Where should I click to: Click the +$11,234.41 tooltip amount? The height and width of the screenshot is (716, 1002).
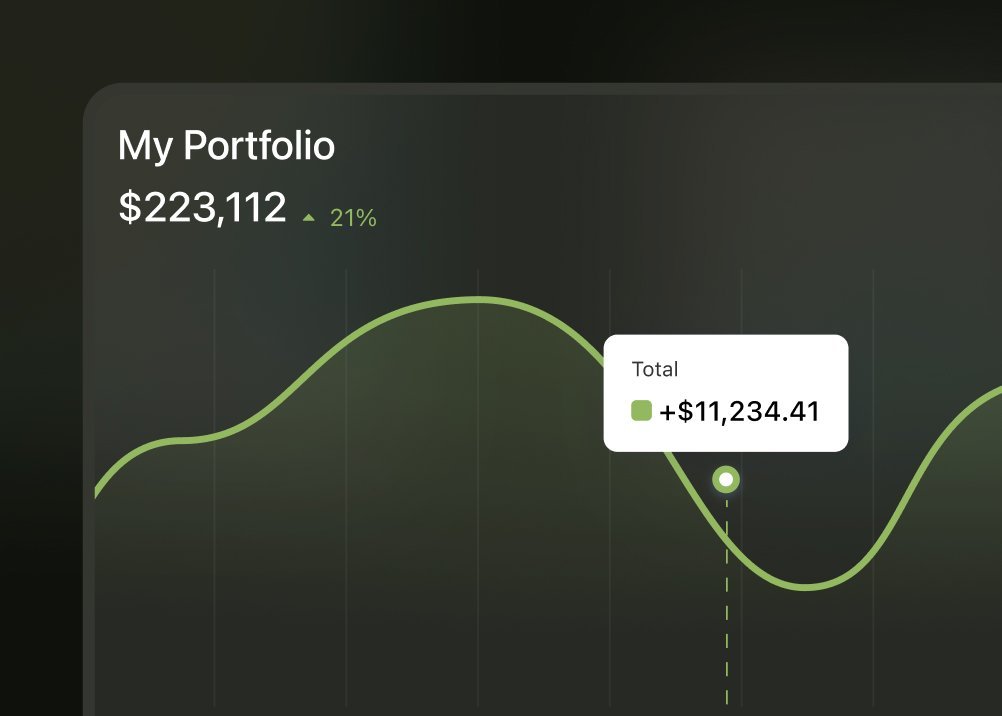click(x=739, y=411)
